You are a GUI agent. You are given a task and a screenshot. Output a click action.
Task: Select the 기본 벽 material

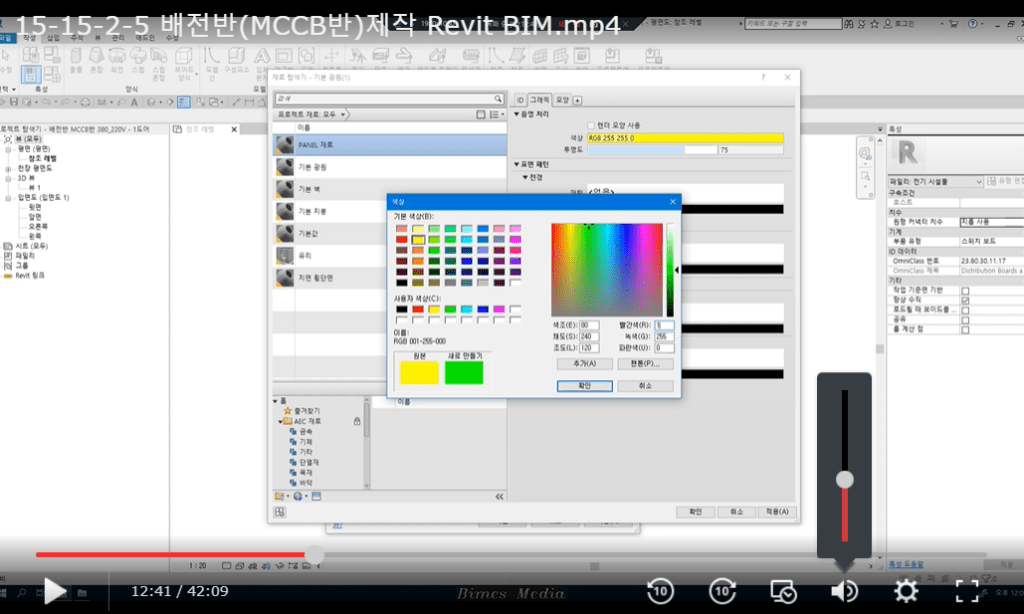[x=390, y=189]
